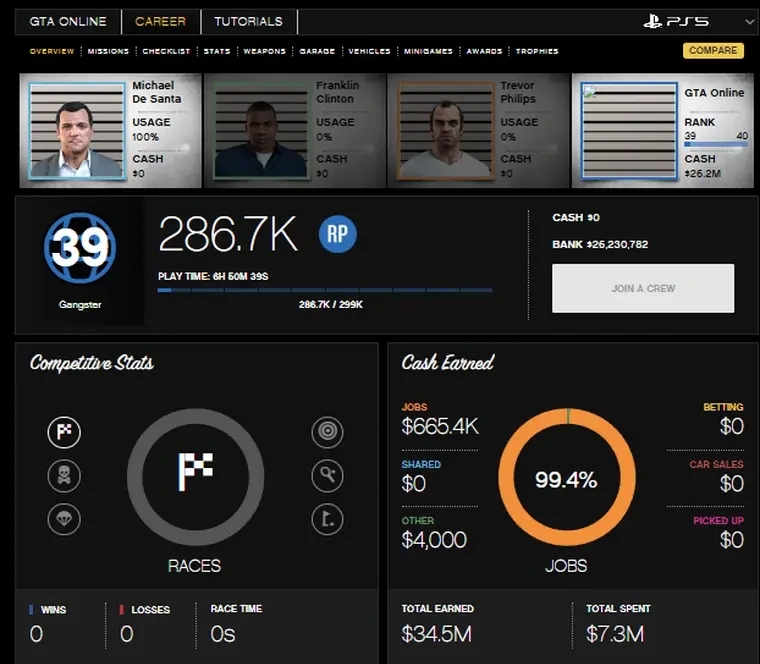This screenshot has width=760, height=664.
Task: Click the PlayStation logo icon
Action: tap(652, 21)
